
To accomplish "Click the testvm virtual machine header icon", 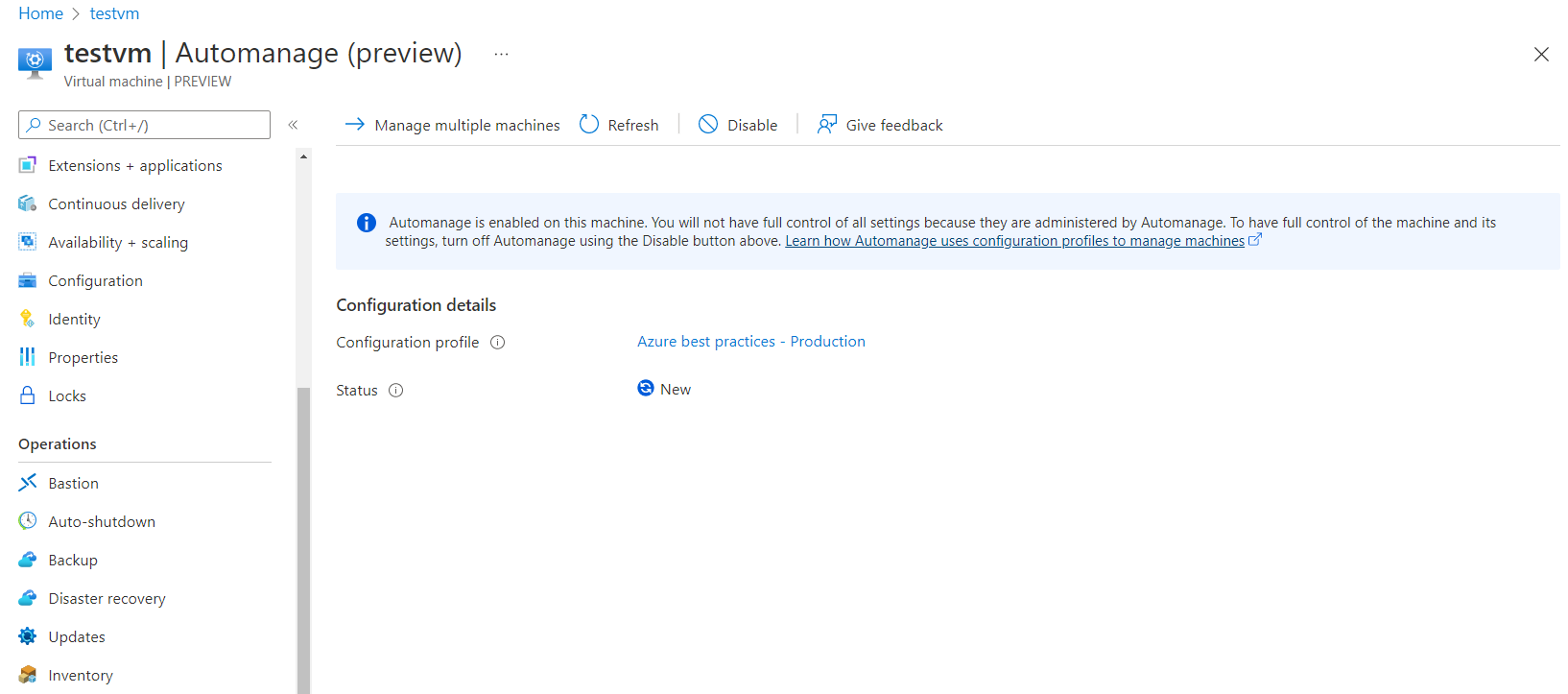I will pos(36,62).
